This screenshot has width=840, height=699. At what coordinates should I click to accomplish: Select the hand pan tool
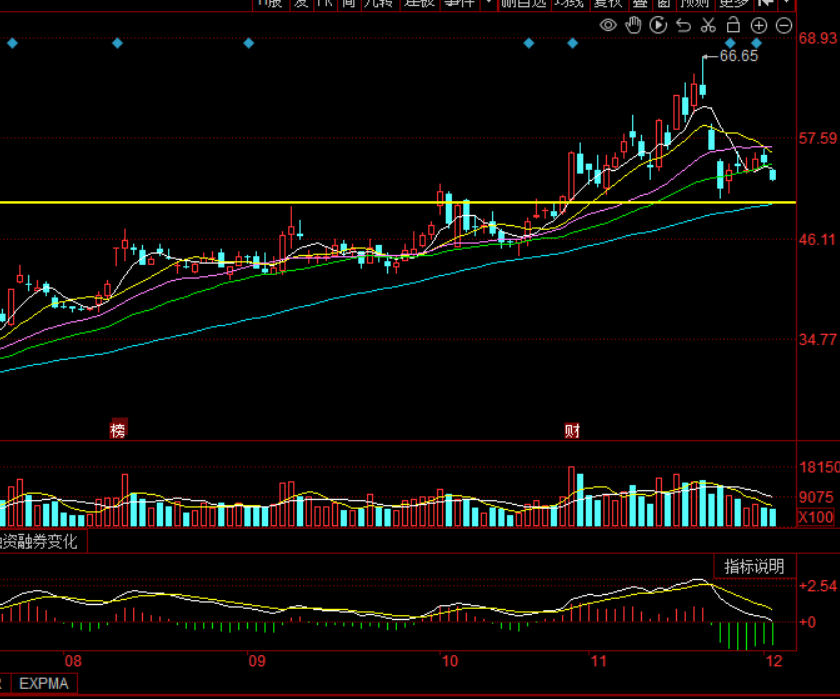point(633,25)
